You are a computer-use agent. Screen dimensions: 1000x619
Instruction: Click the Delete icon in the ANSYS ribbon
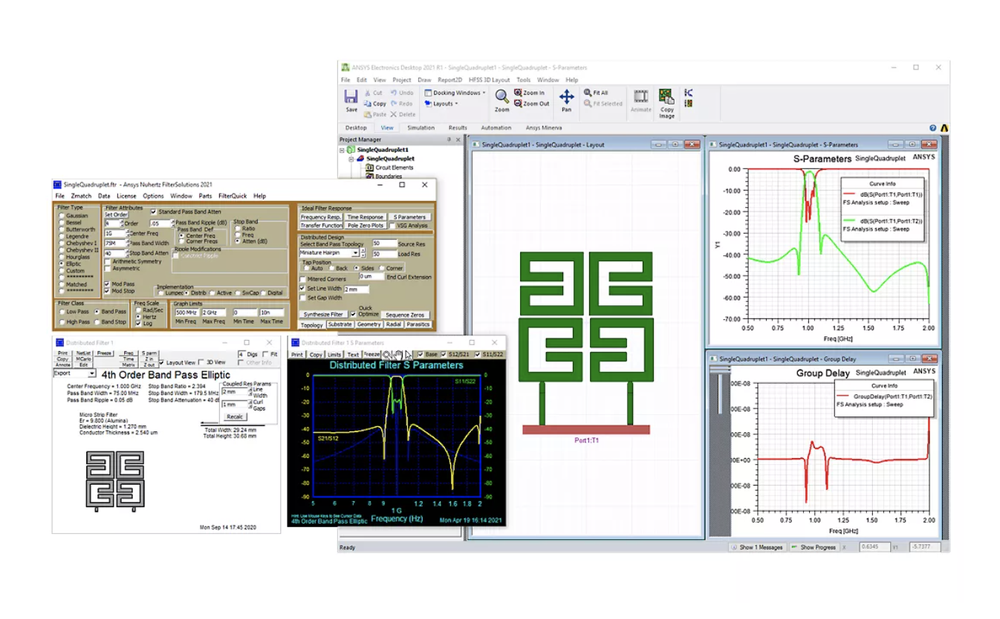(x=393, y=114)
